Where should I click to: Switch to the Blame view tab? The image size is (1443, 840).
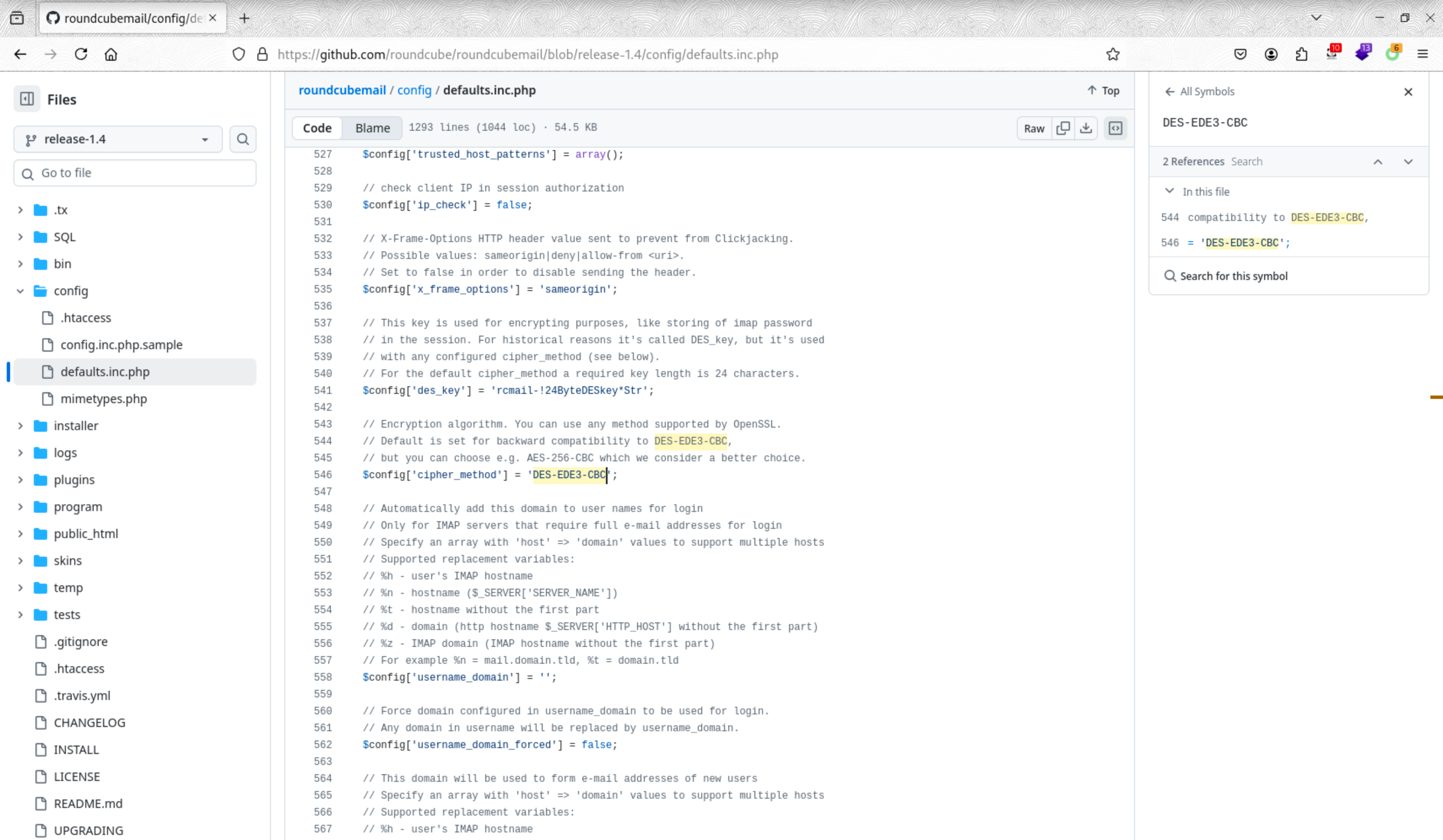pyautogui.click(x=372, y=128)
